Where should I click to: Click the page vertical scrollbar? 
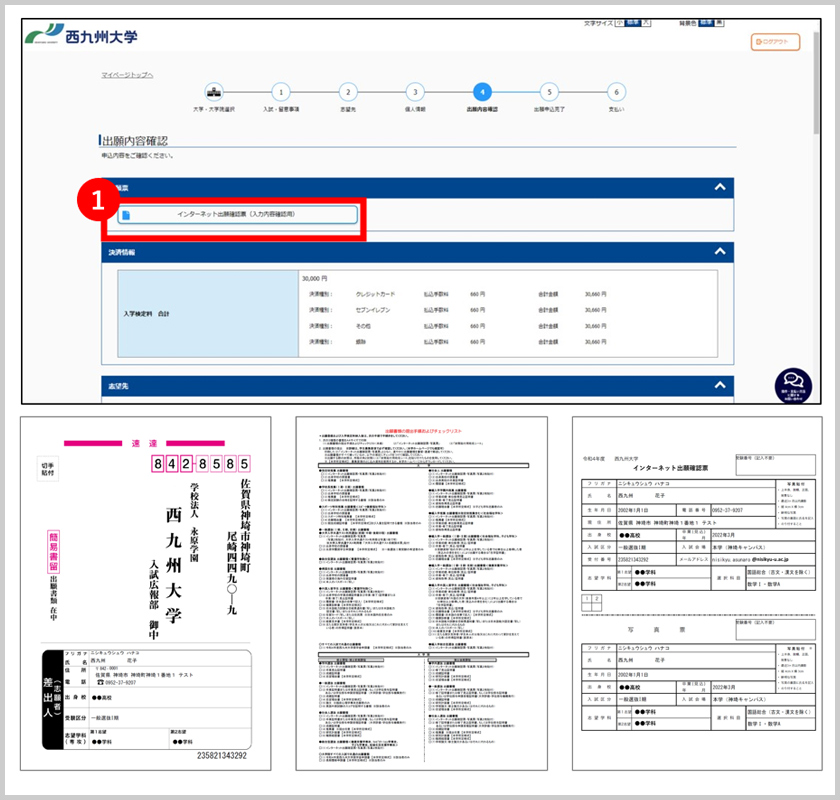816,83
